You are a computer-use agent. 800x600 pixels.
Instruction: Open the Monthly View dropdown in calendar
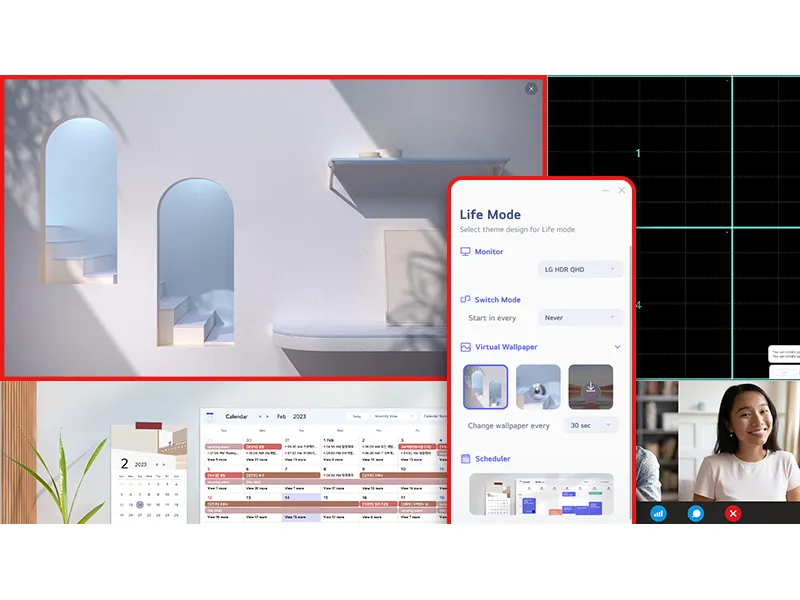click(391, 416)
